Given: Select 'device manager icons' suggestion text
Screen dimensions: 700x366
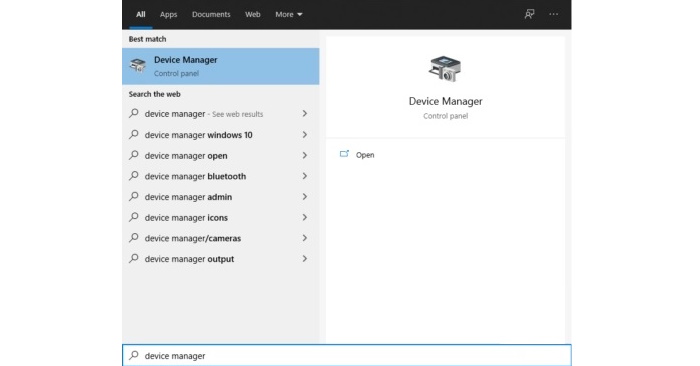Looking at the screenshot, I should (186, 218).
